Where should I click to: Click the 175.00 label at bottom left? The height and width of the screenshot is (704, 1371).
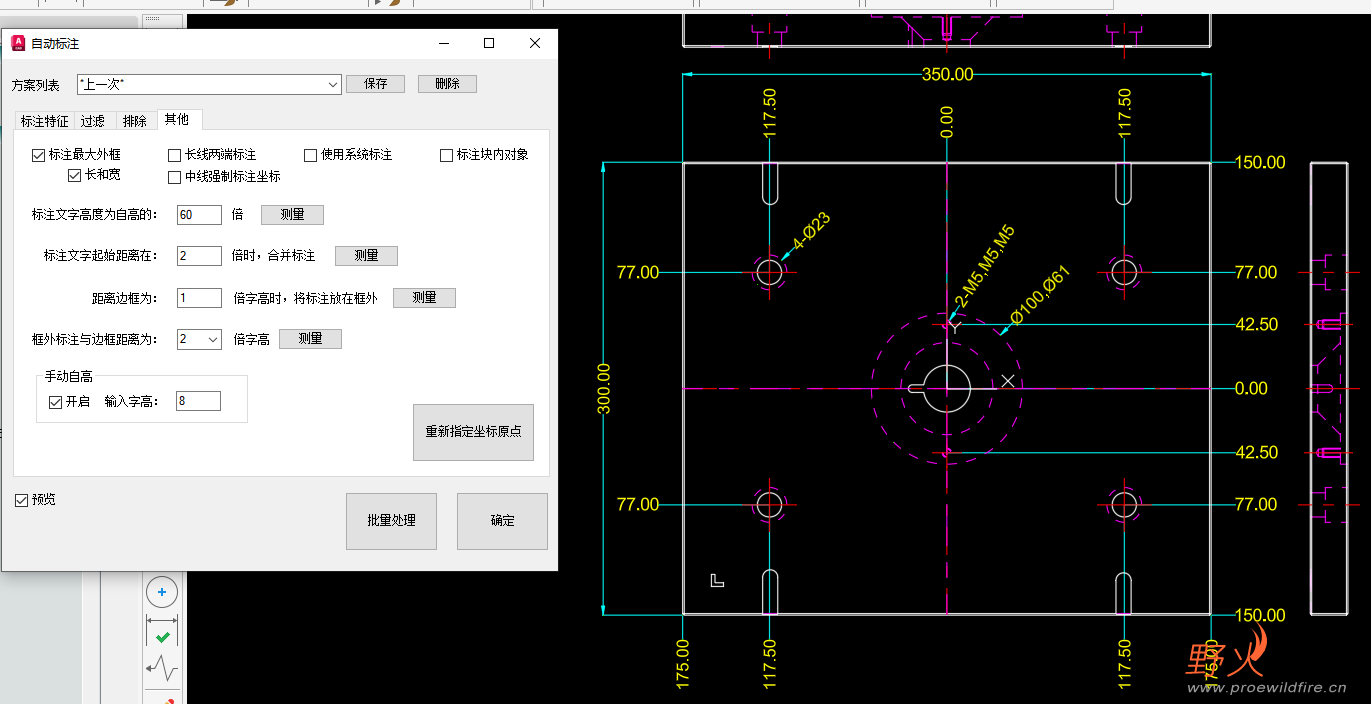(683, 664)
